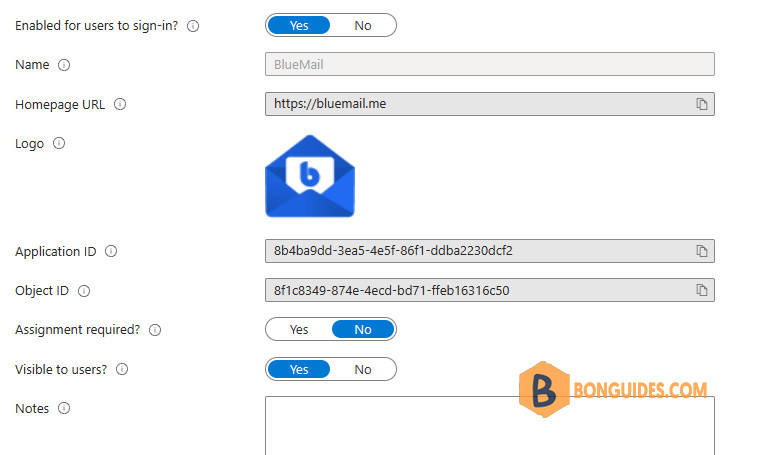This screenshot has height=455, width=768.
Task: Focus the Notes text area
Action: (490, 426)
